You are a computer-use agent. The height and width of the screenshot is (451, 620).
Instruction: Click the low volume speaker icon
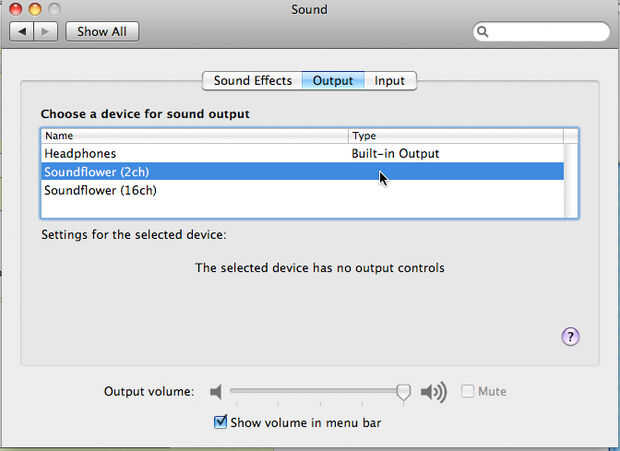(x=215, y=392)
